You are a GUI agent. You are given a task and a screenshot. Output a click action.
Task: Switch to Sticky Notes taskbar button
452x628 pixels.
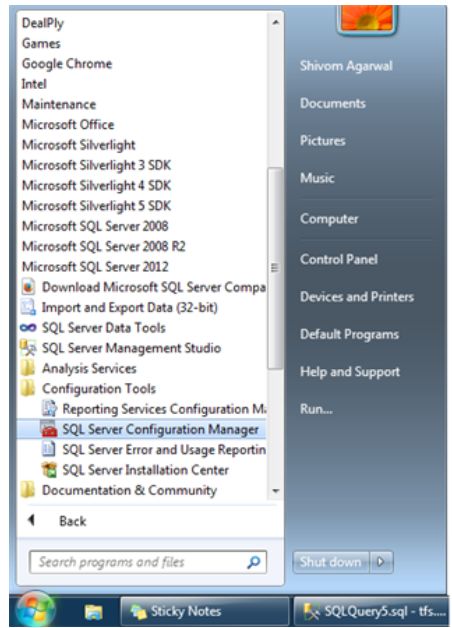pos(205,611)
